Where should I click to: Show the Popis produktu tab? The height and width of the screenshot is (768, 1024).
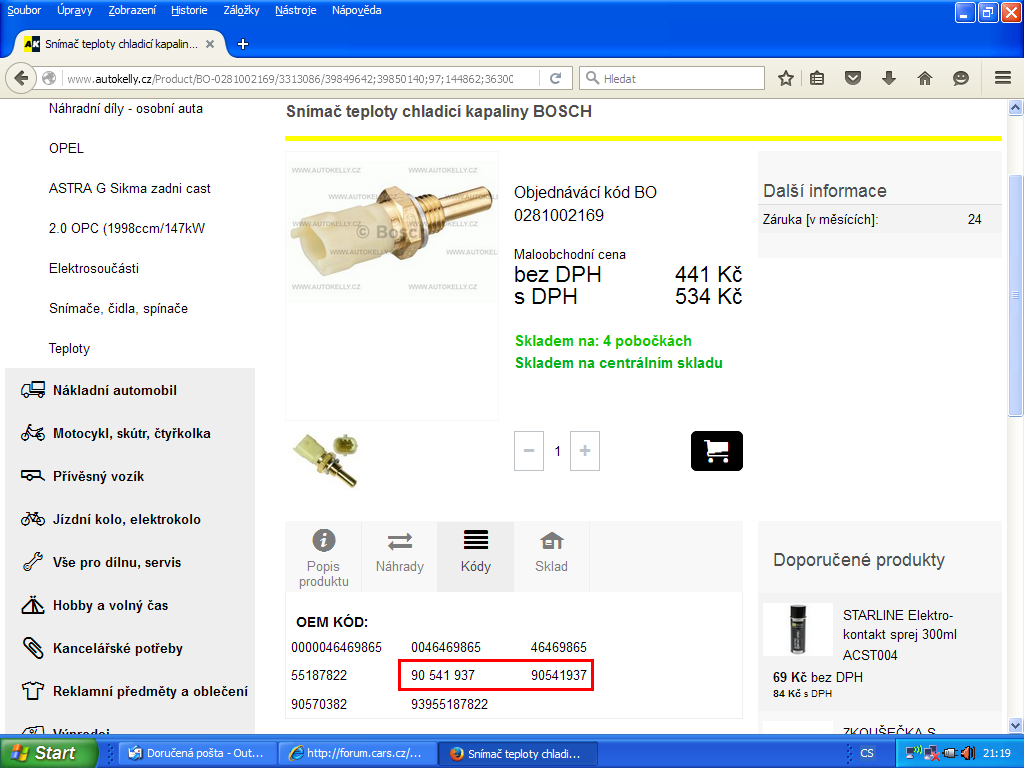pos(323,557)
